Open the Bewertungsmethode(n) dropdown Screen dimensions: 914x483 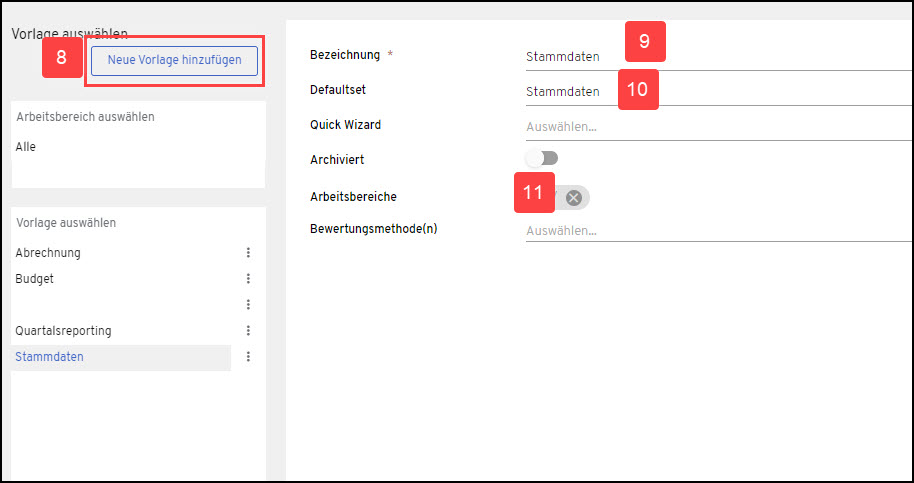(x=718, y=231)
